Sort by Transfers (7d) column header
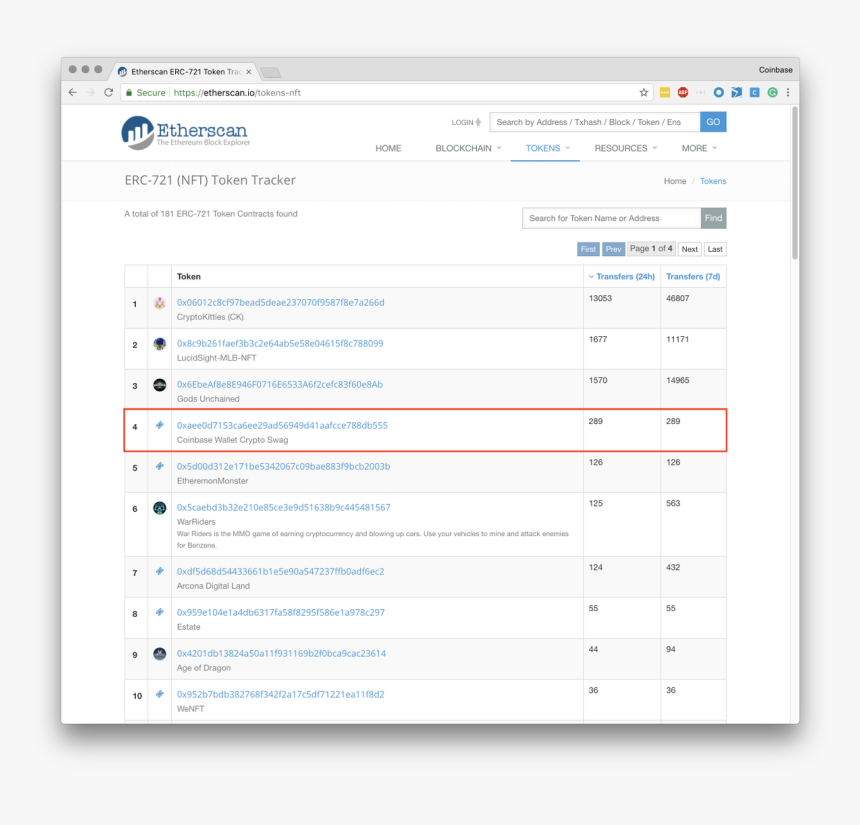 [693, 276]
